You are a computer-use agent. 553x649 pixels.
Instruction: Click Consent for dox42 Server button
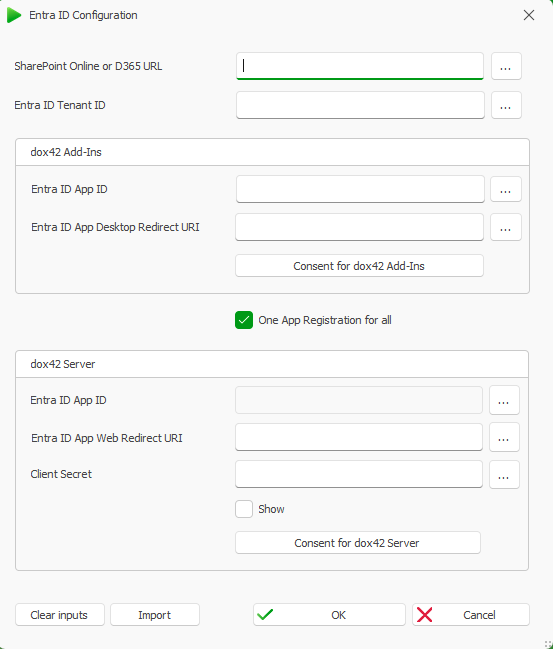358,543
